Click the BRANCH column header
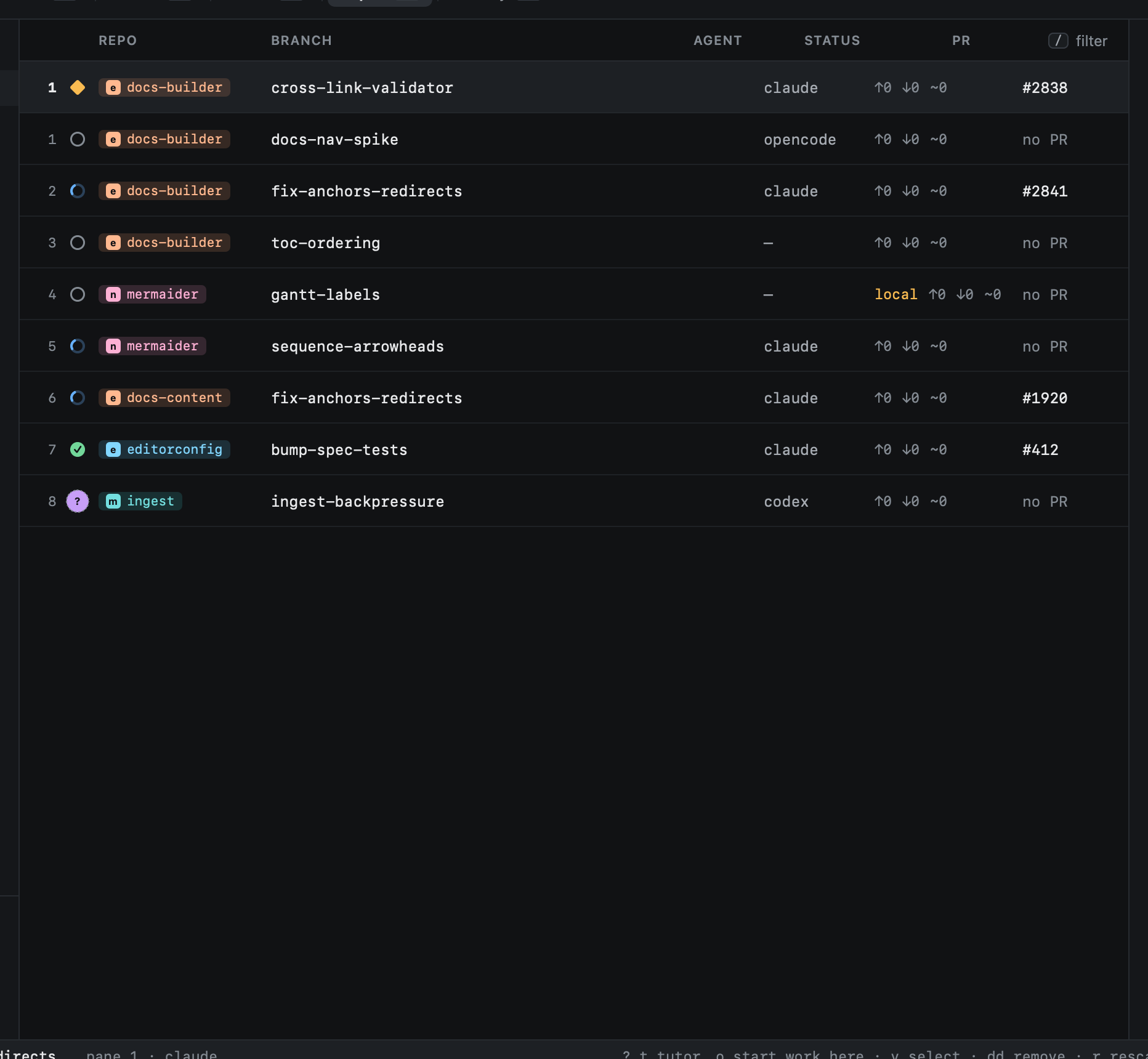The width and height of the screenshot is (1148, 1059). pos(302,41)
